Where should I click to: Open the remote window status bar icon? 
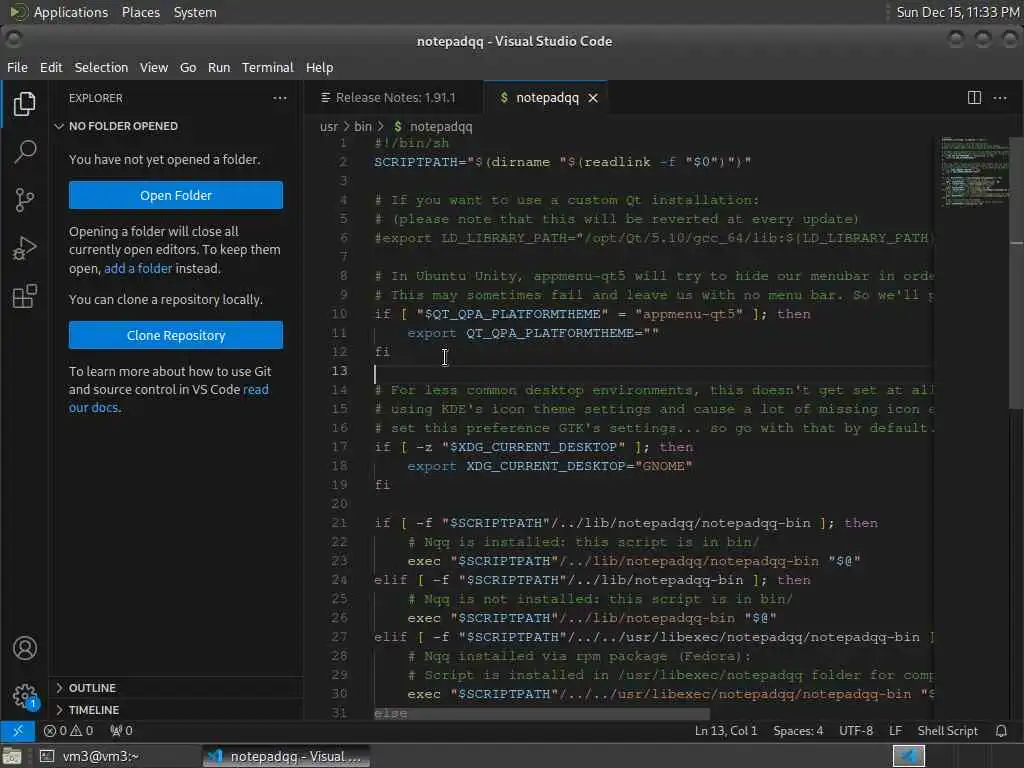[x=18, y=731]
